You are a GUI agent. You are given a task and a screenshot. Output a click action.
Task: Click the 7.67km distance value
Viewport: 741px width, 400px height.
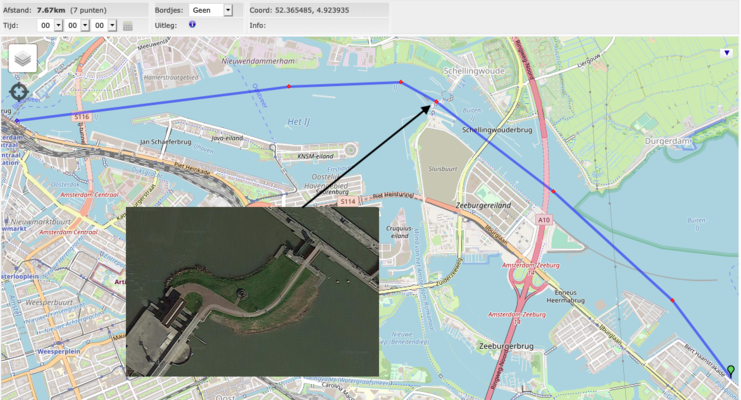[51, 10]
